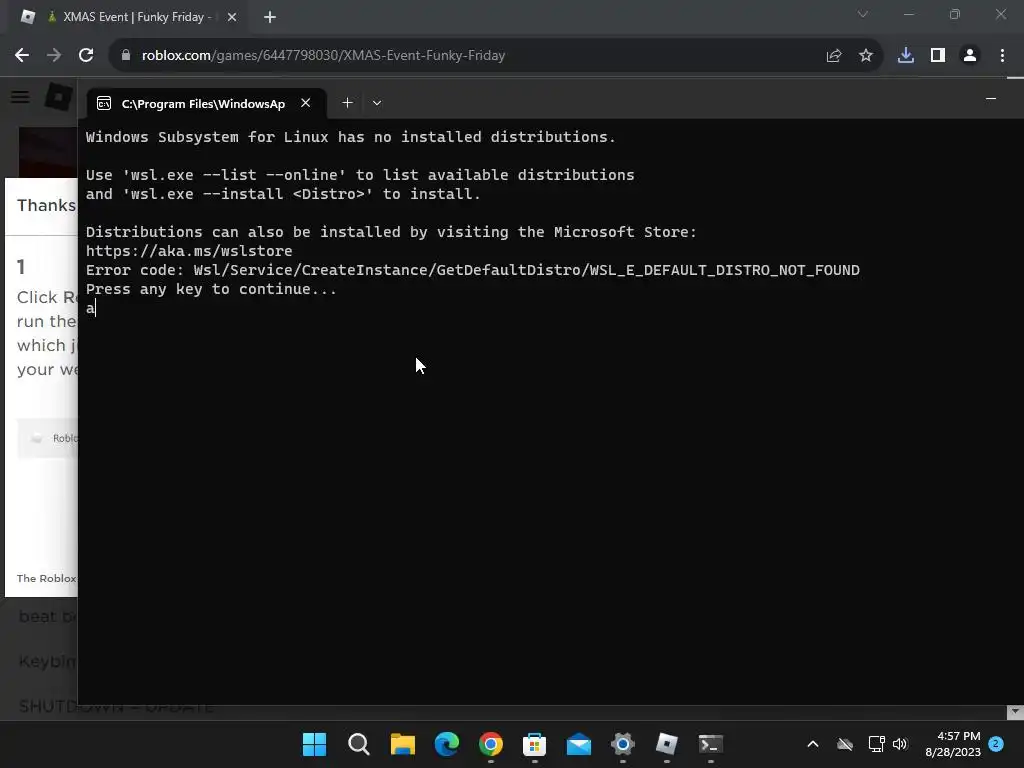Image resolution: width=1024 pixels, height=768 pixels.
Task: Select the C:\Program Files\WindowsAp terminal tab
Action: (x=204, y=103)
